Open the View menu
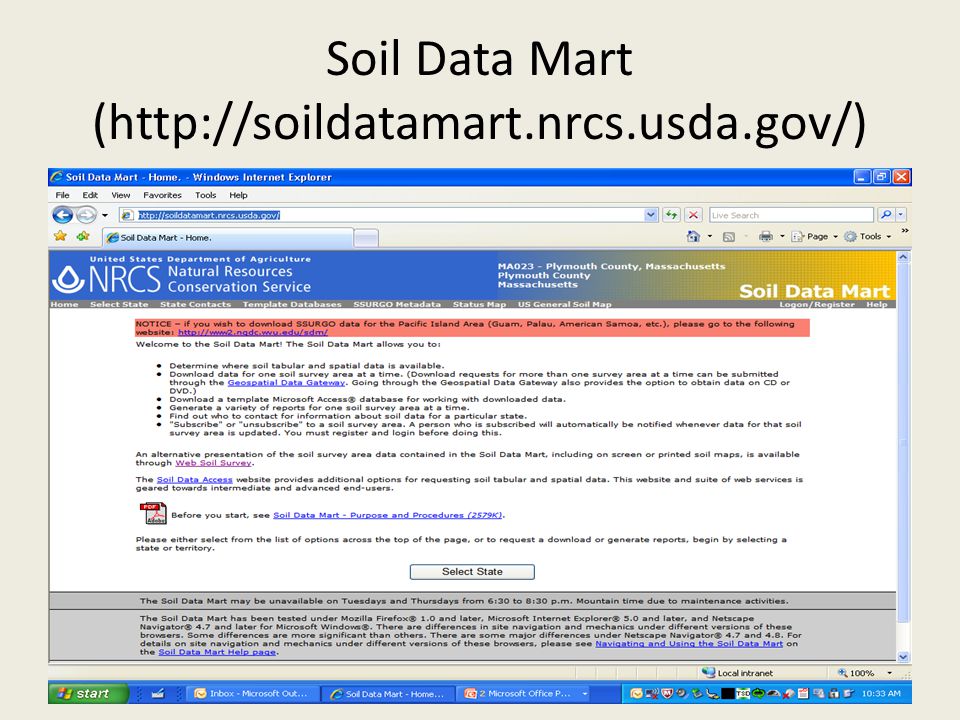Viewport: 960px width, 720px height. [x=121, y=195]
